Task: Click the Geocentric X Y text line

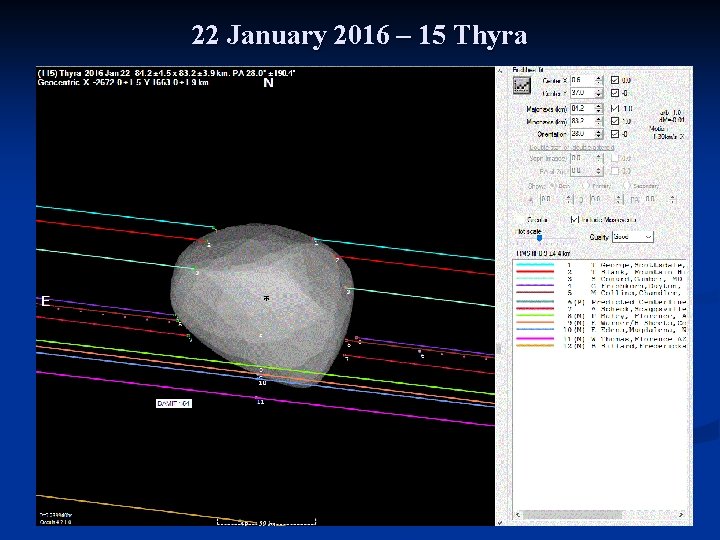Action: coord(123,83)
